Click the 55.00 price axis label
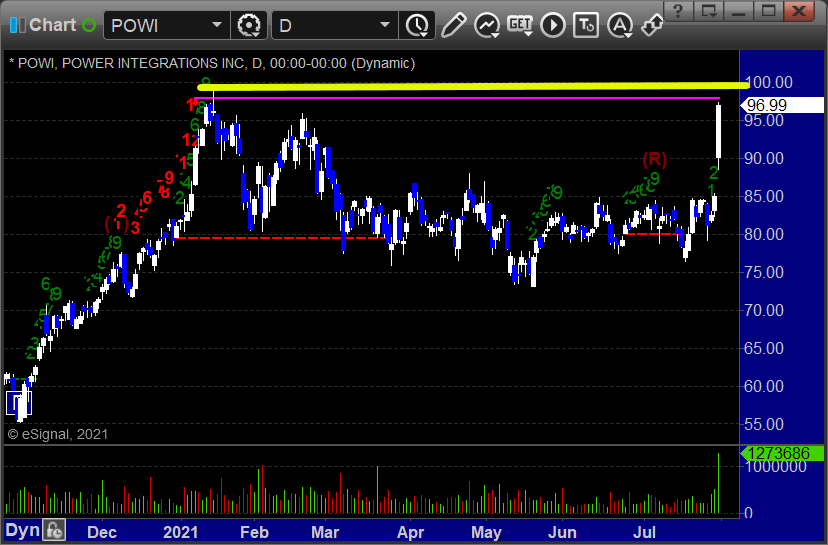Viewport: 828px width, 545px height. coord(764,424)
